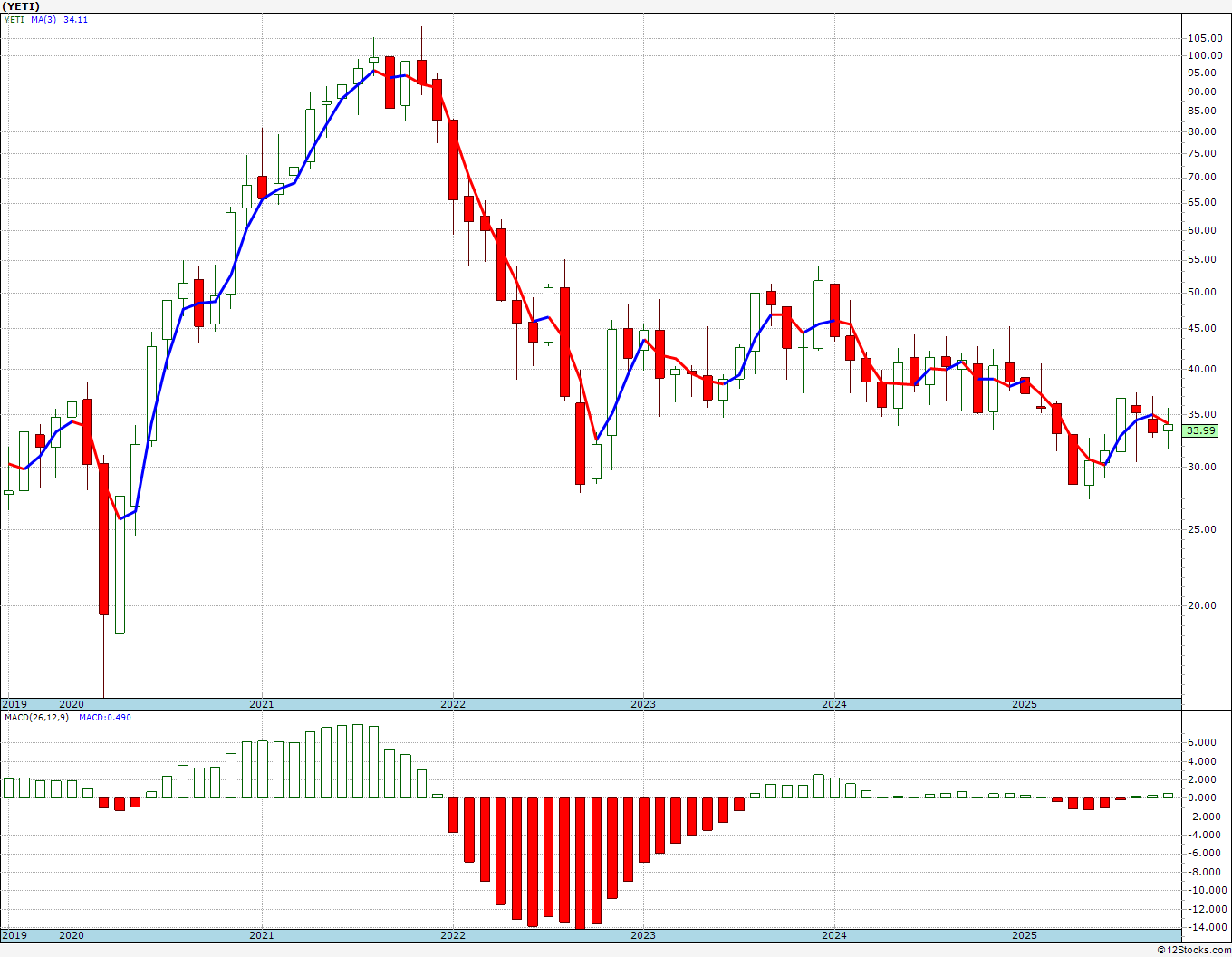This screenshot has width=1232, height=957.
Task: Click the 105.00 price axis label
Action: pos(1204,38)
